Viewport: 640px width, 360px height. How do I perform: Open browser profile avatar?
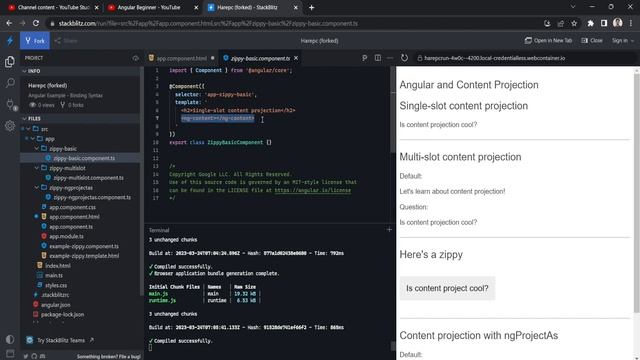coord(618,23)
